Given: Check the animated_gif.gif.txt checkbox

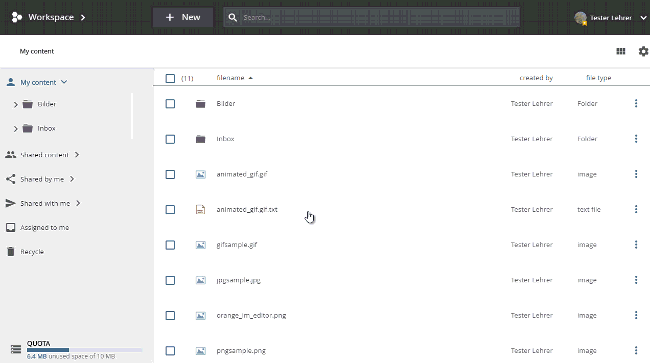Looking at the screenshot, I should tap(170, 210).
